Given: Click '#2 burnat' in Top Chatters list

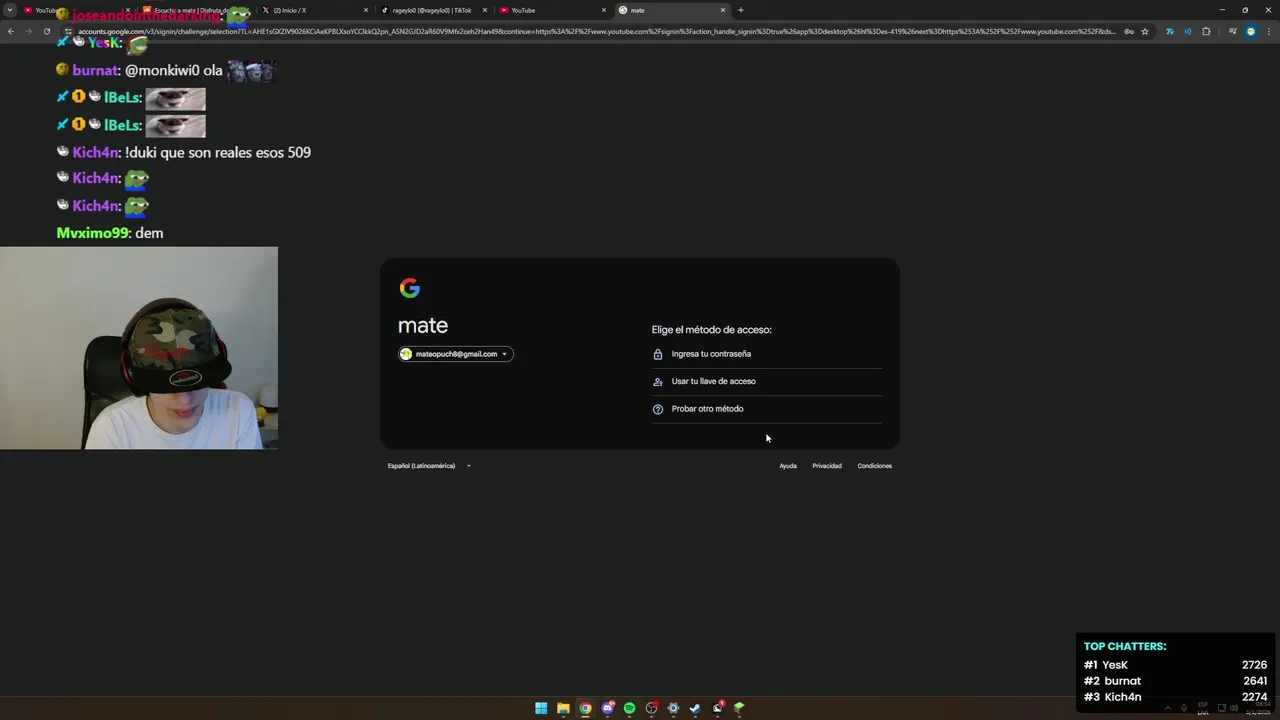Looking at the screenshot, I should click(x=1112, y=681).
